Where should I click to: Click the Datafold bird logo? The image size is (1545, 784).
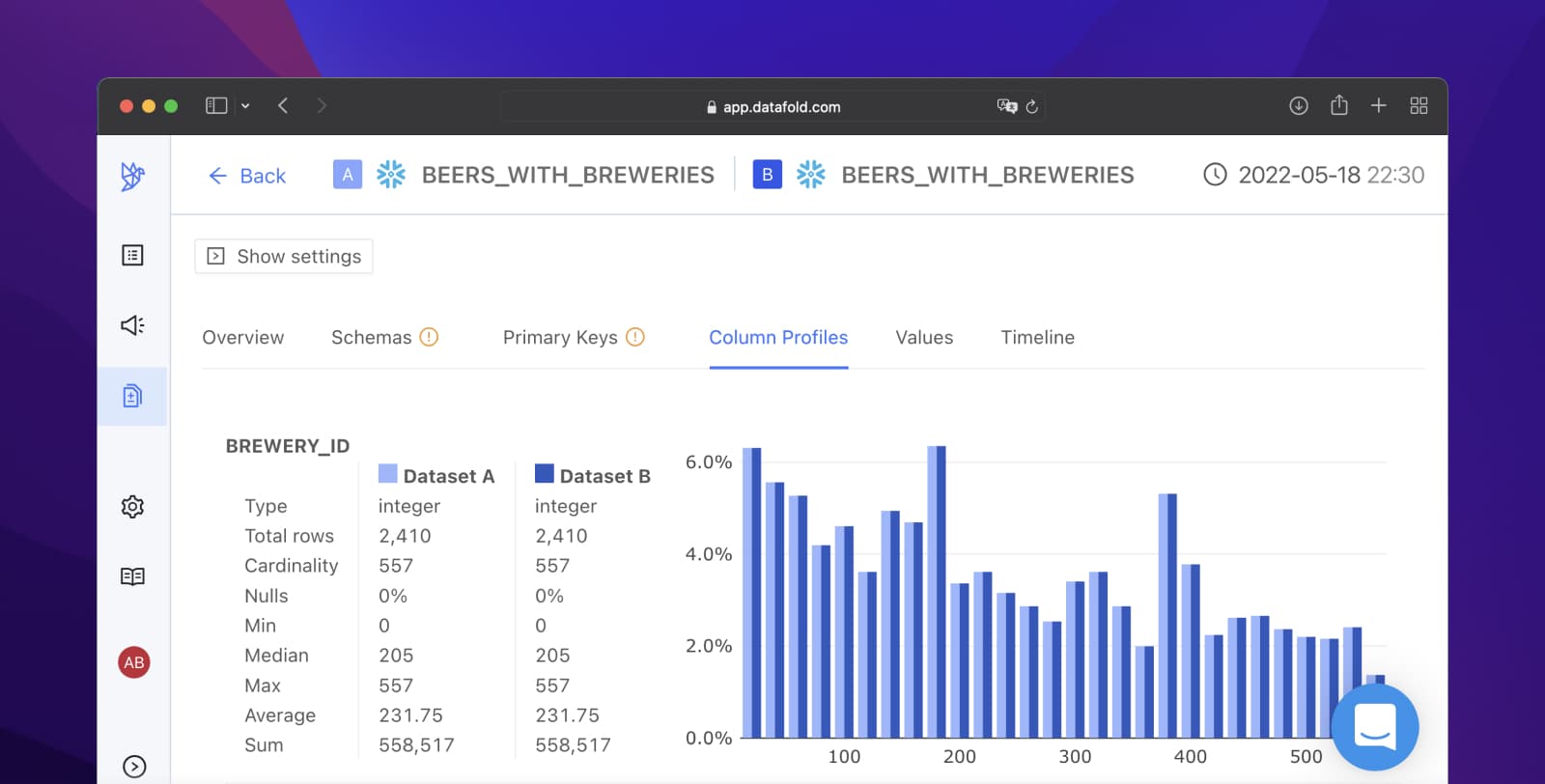(x=132, y=176)
